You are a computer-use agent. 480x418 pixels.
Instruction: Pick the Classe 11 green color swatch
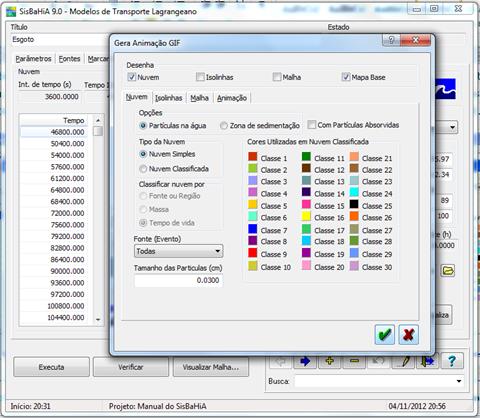pos(306,157)
